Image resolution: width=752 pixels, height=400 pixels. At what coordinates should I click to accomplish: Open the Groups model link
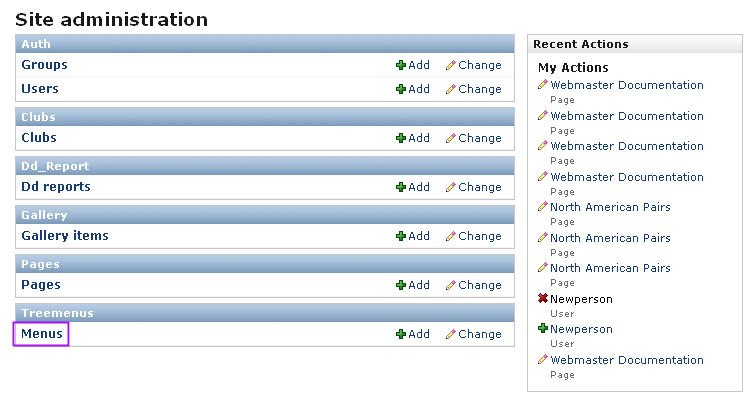(44, 65)
